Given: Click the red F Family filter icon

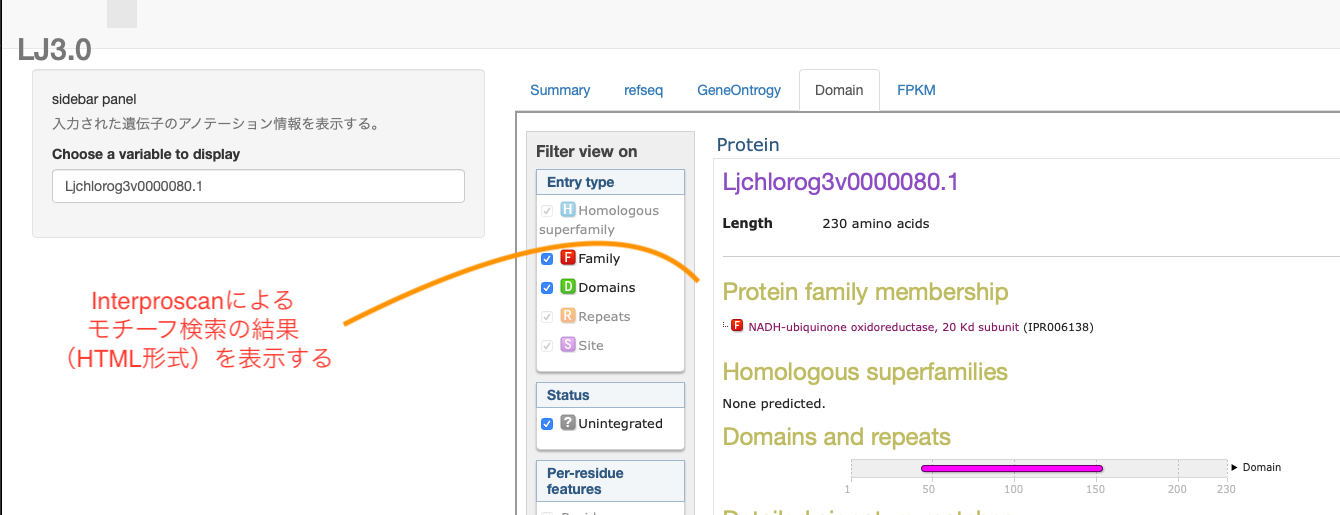Looking at the screenshot, I should 567,258.
